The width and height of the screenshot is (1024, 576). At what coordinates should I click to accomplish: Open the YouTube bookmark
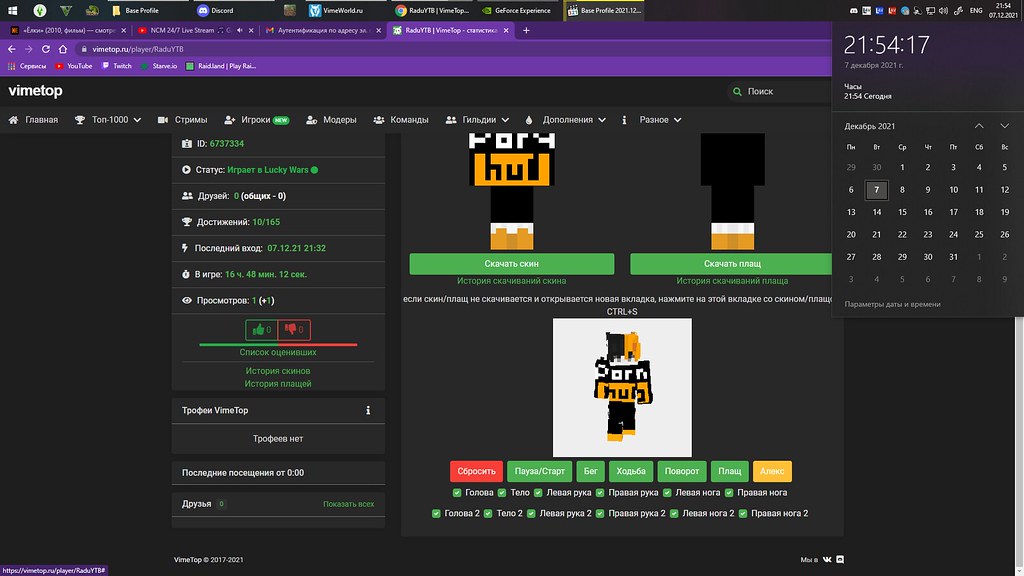[74, 66]
